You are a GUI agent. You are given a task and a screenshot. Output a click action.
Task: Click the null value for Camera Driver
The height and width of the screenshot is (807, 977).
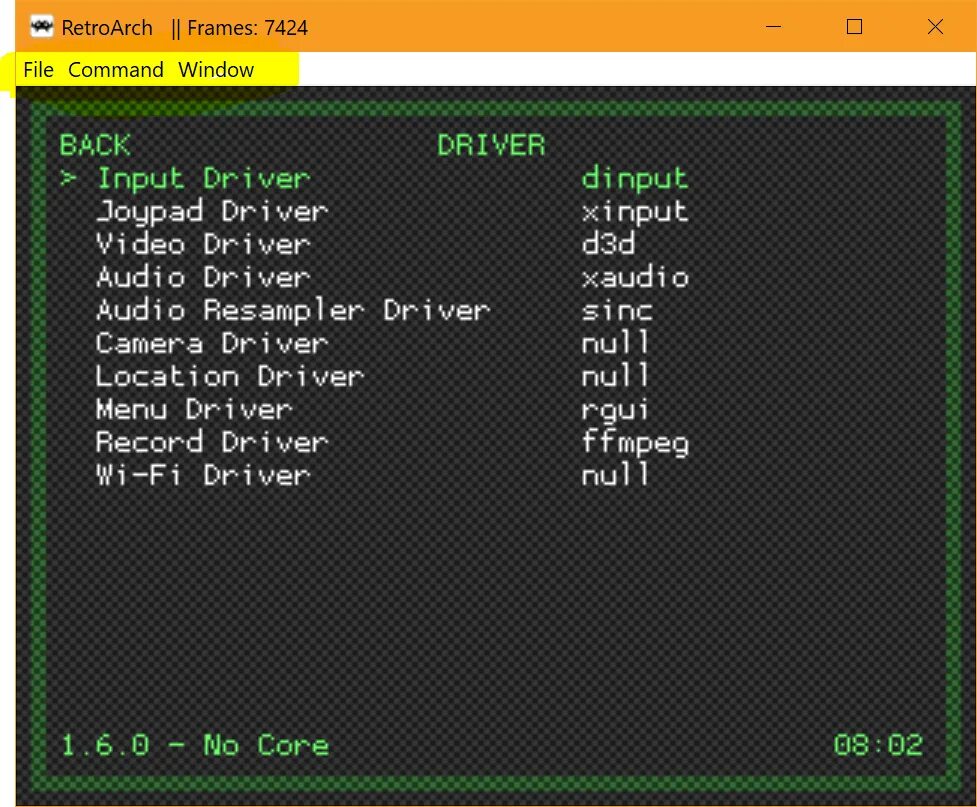pos(616,343)
